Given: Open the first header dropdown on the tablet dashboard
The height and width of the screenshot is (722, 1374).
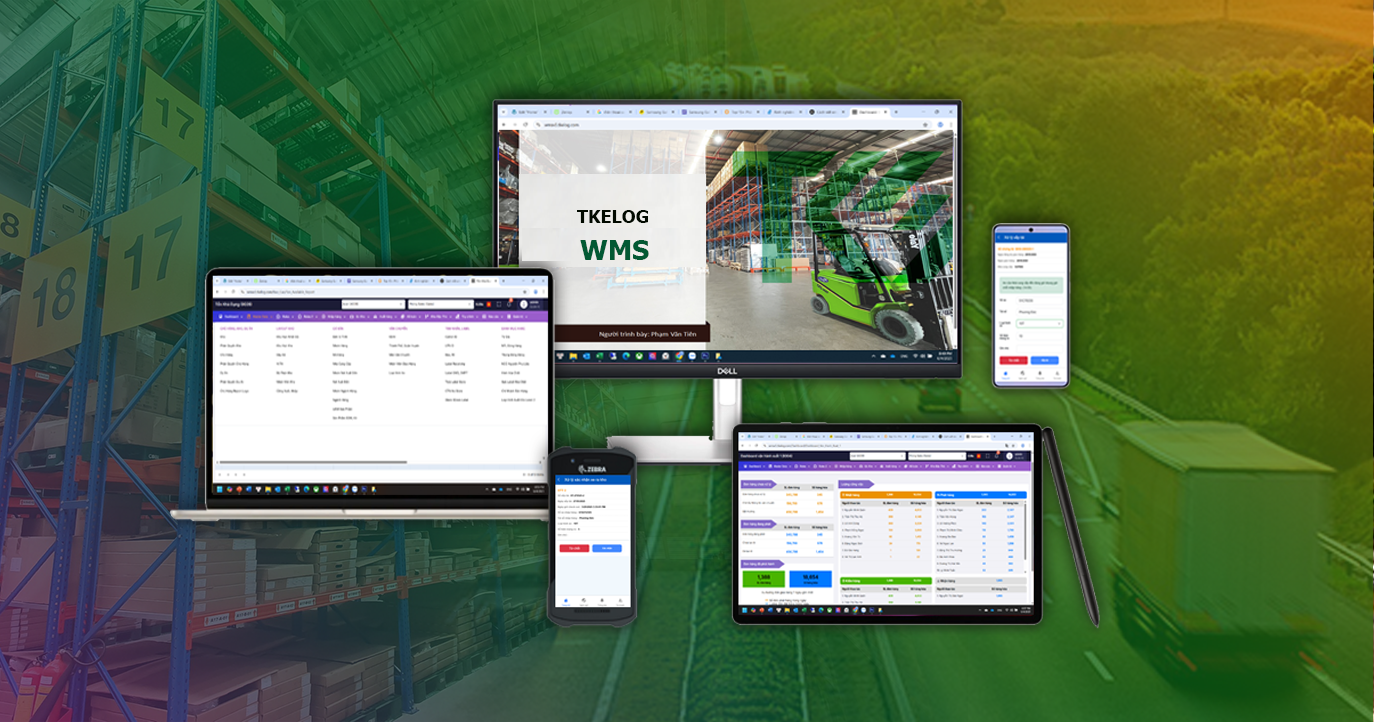Looking at the screenshot, I should click(878, 456).
